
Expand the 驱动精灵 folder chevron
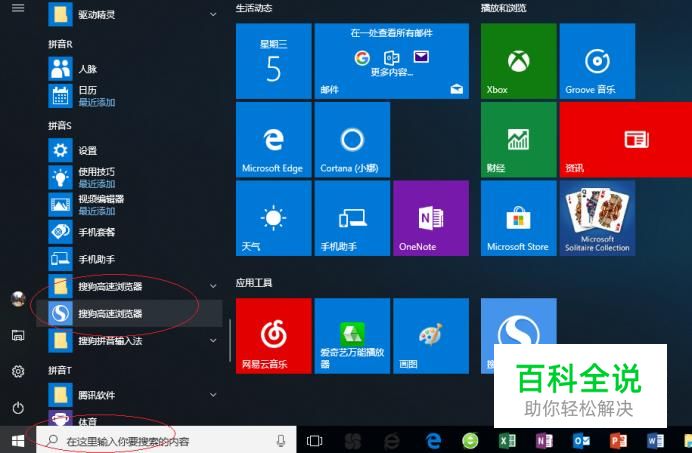213,15
